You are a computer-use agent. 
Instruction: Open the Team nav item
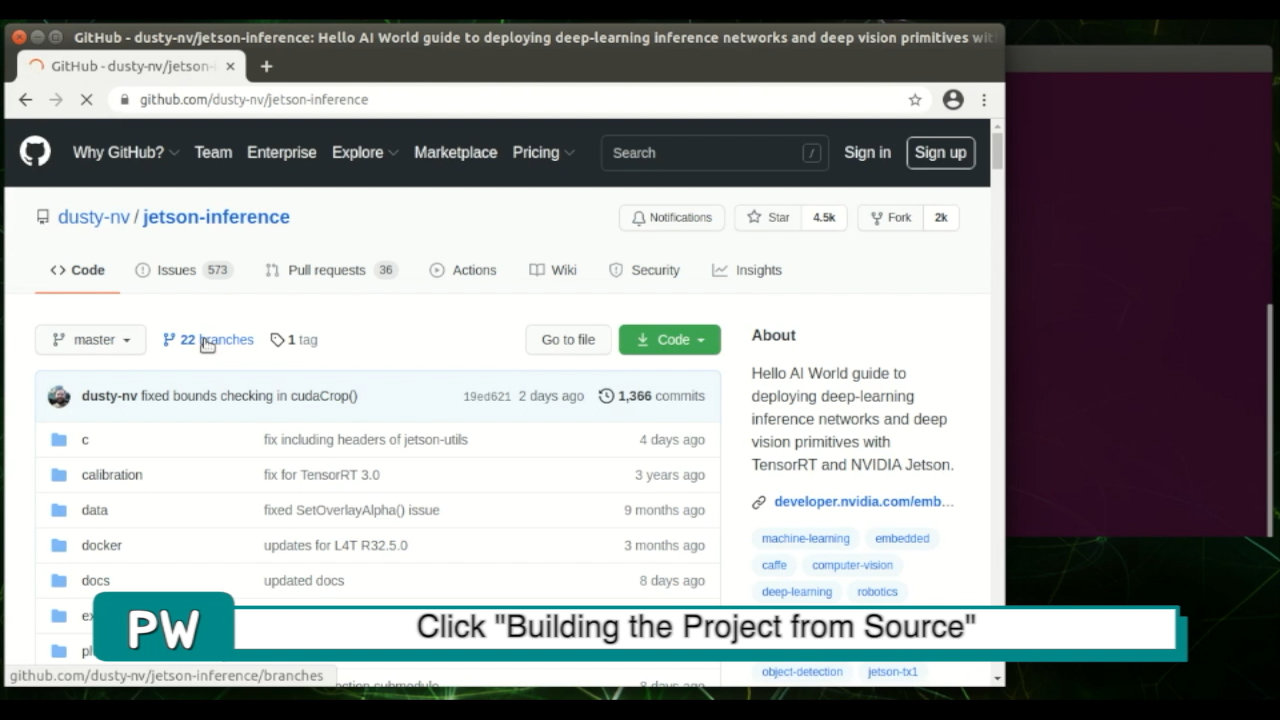tap(213, 152)
